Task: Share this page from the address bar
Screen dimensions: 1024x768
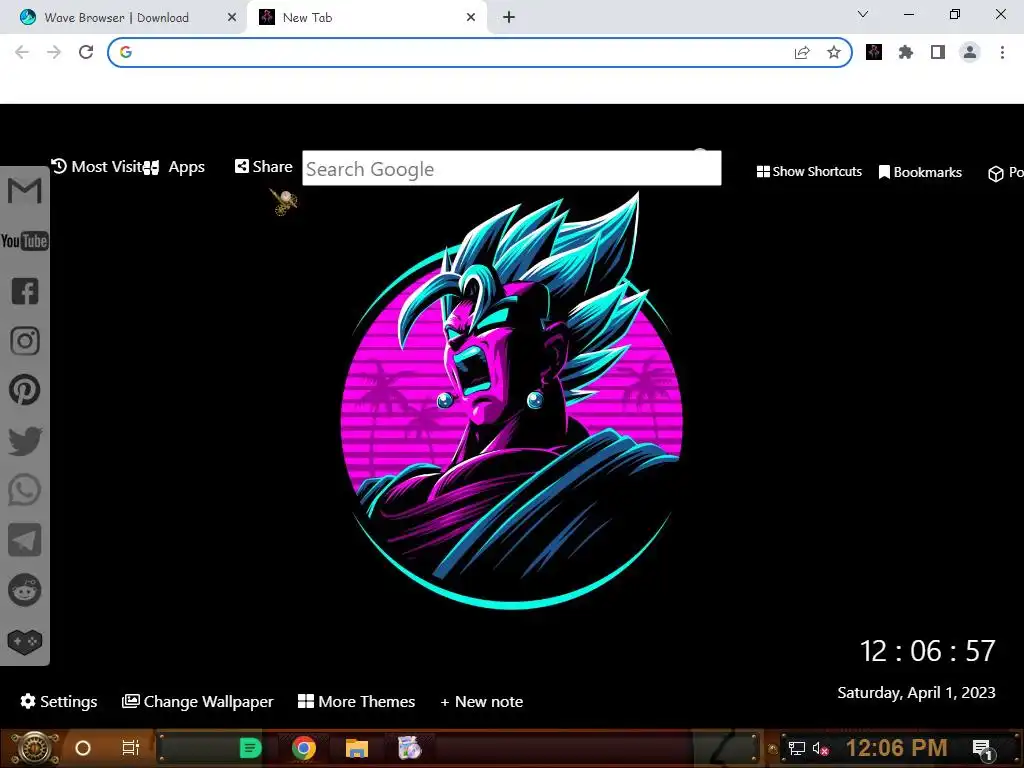Action: (x=802, y=53)
